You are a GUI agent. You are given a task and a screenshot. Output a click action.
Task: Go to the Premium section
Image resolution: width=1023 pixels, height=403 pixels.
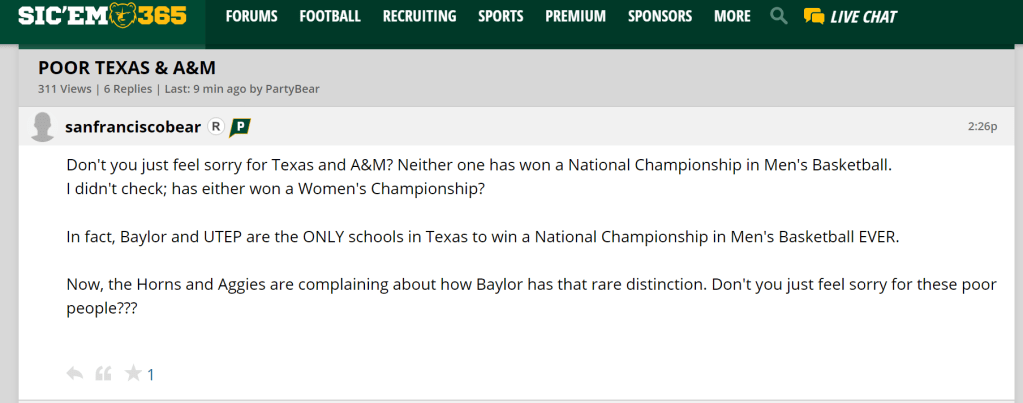pos(575,16)
